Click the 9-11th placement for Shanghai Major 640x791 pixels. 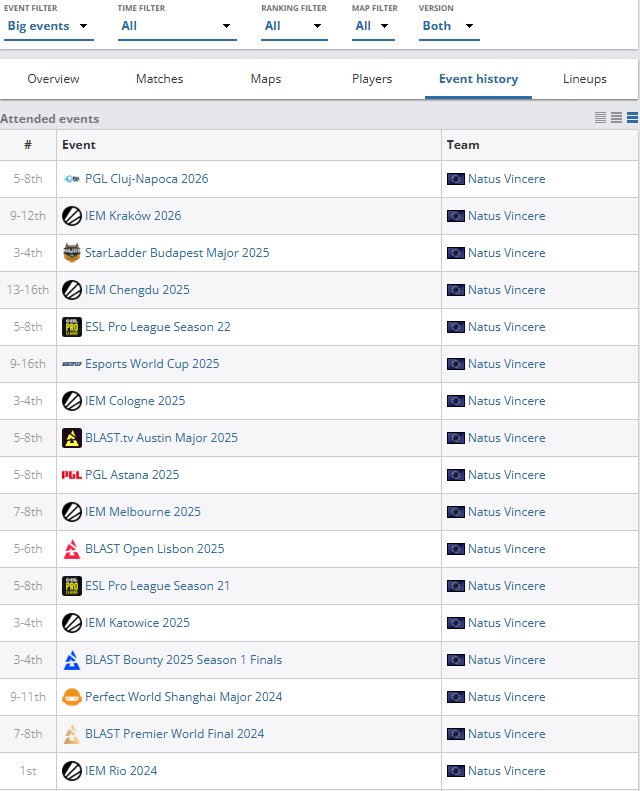(x=28, y=697)
